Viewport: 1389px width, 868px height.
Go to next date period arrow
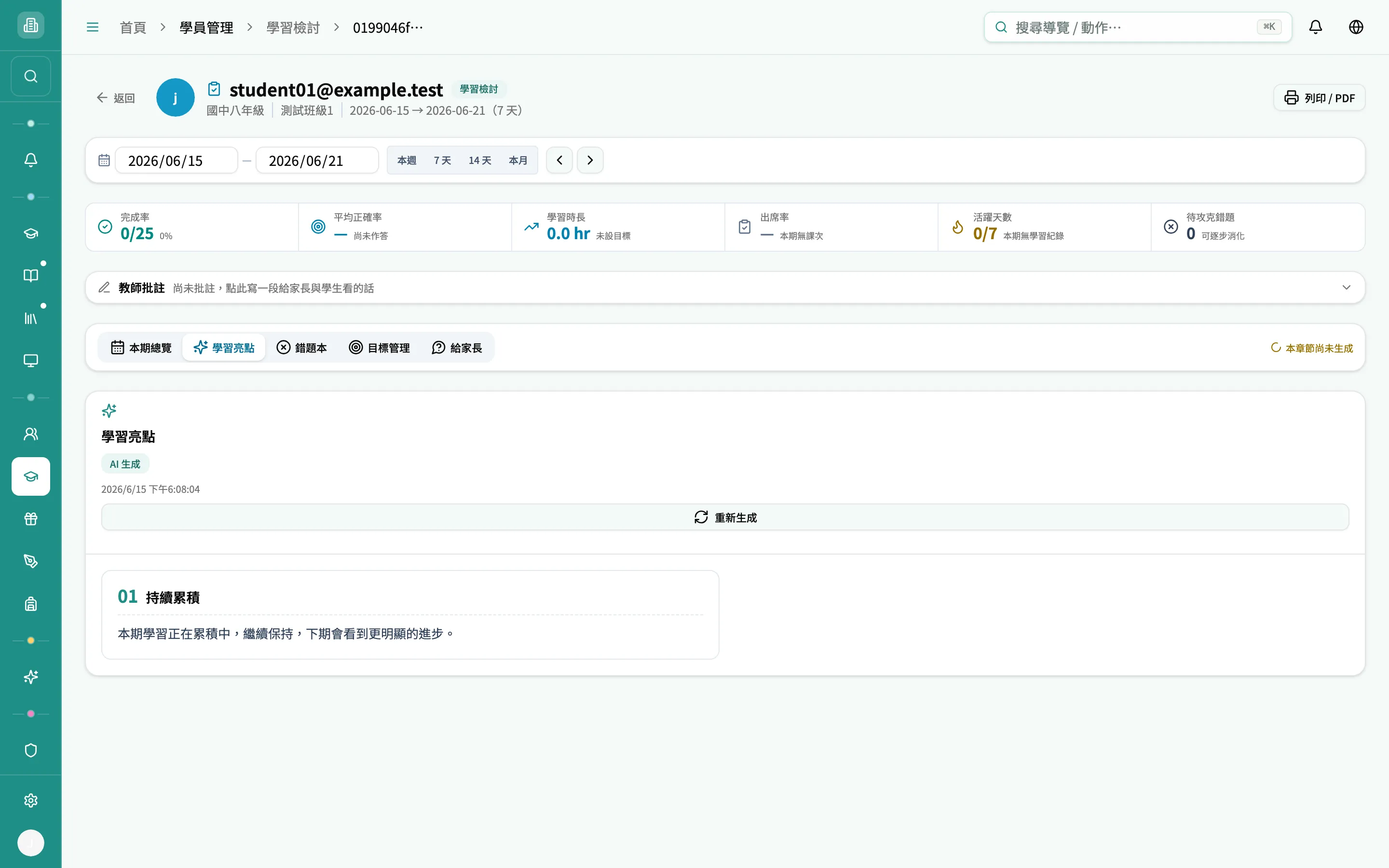point(590,160)
